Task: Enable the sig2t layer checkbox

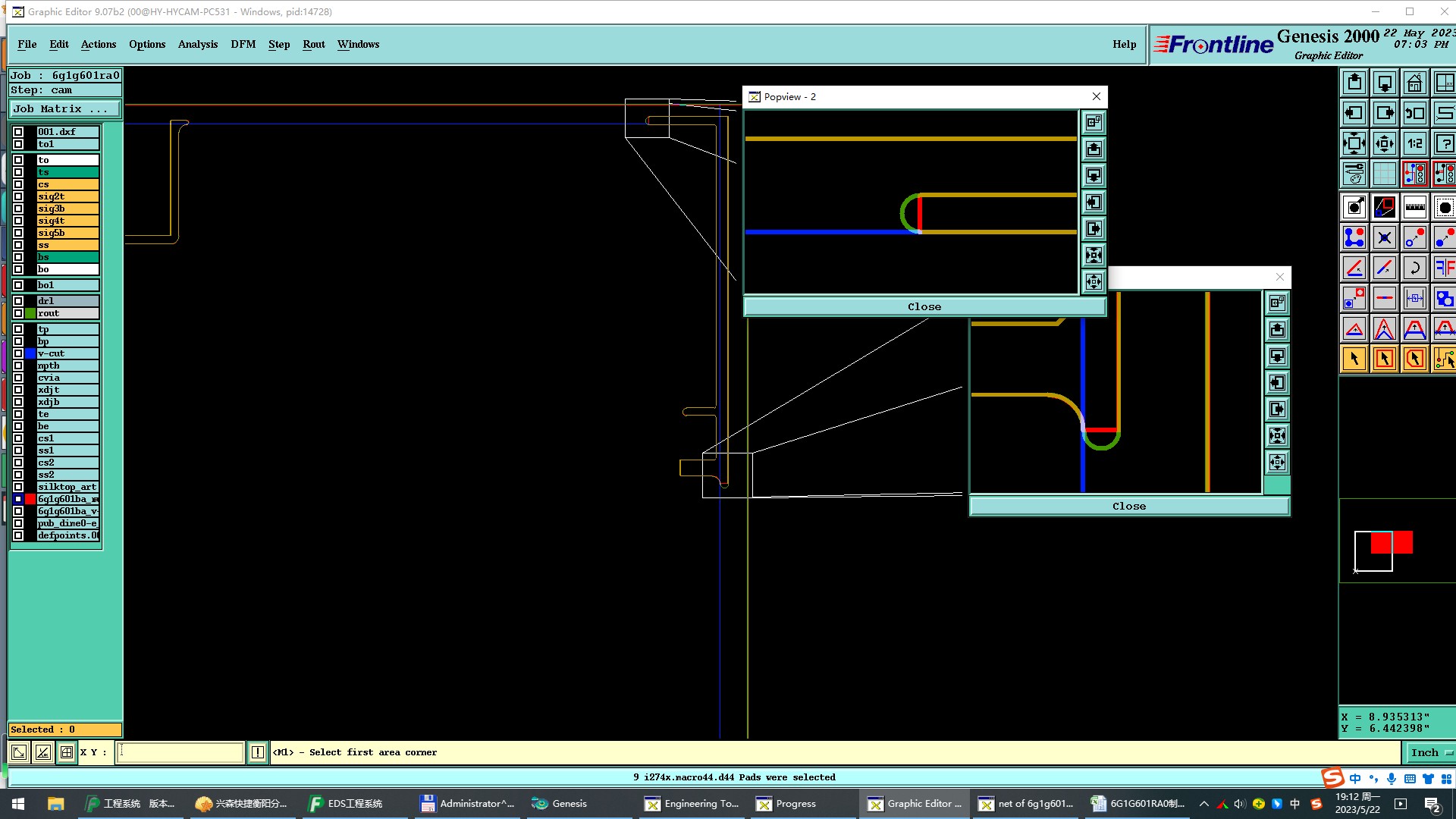Action: click(x=18, y=196)
